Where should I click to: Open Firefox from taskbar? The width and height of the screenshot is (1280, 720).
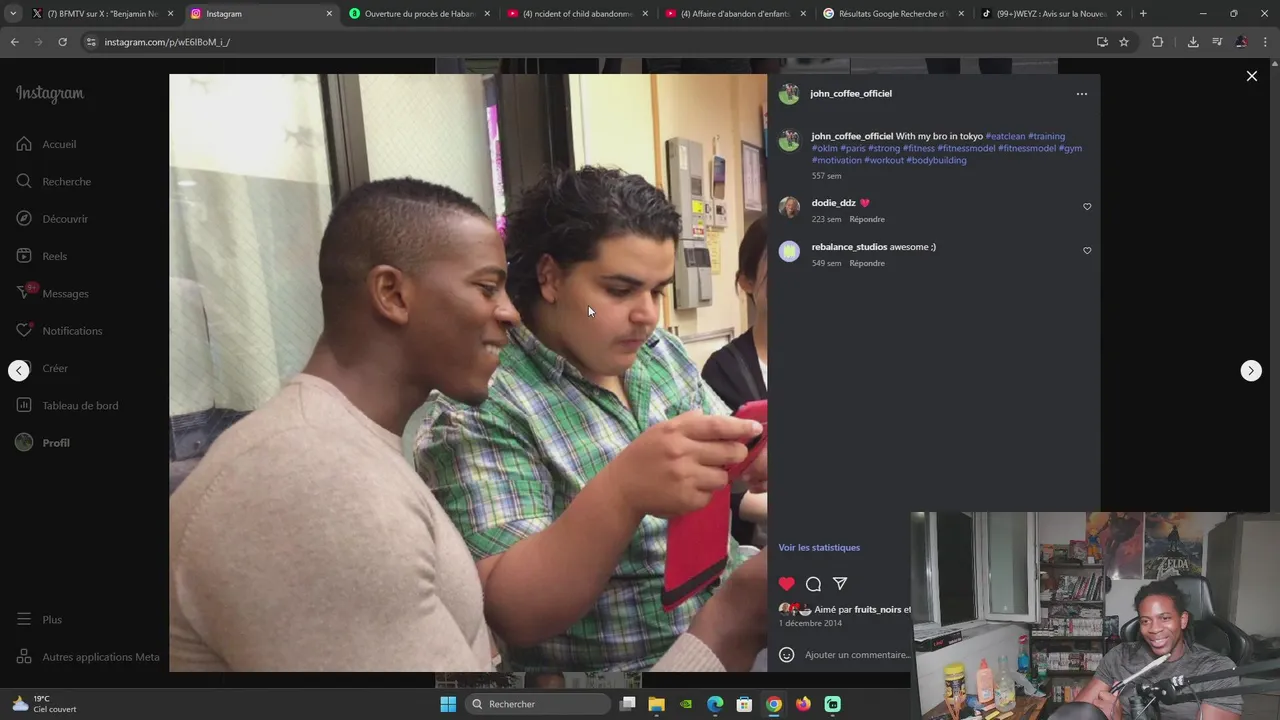pos(803,704)
